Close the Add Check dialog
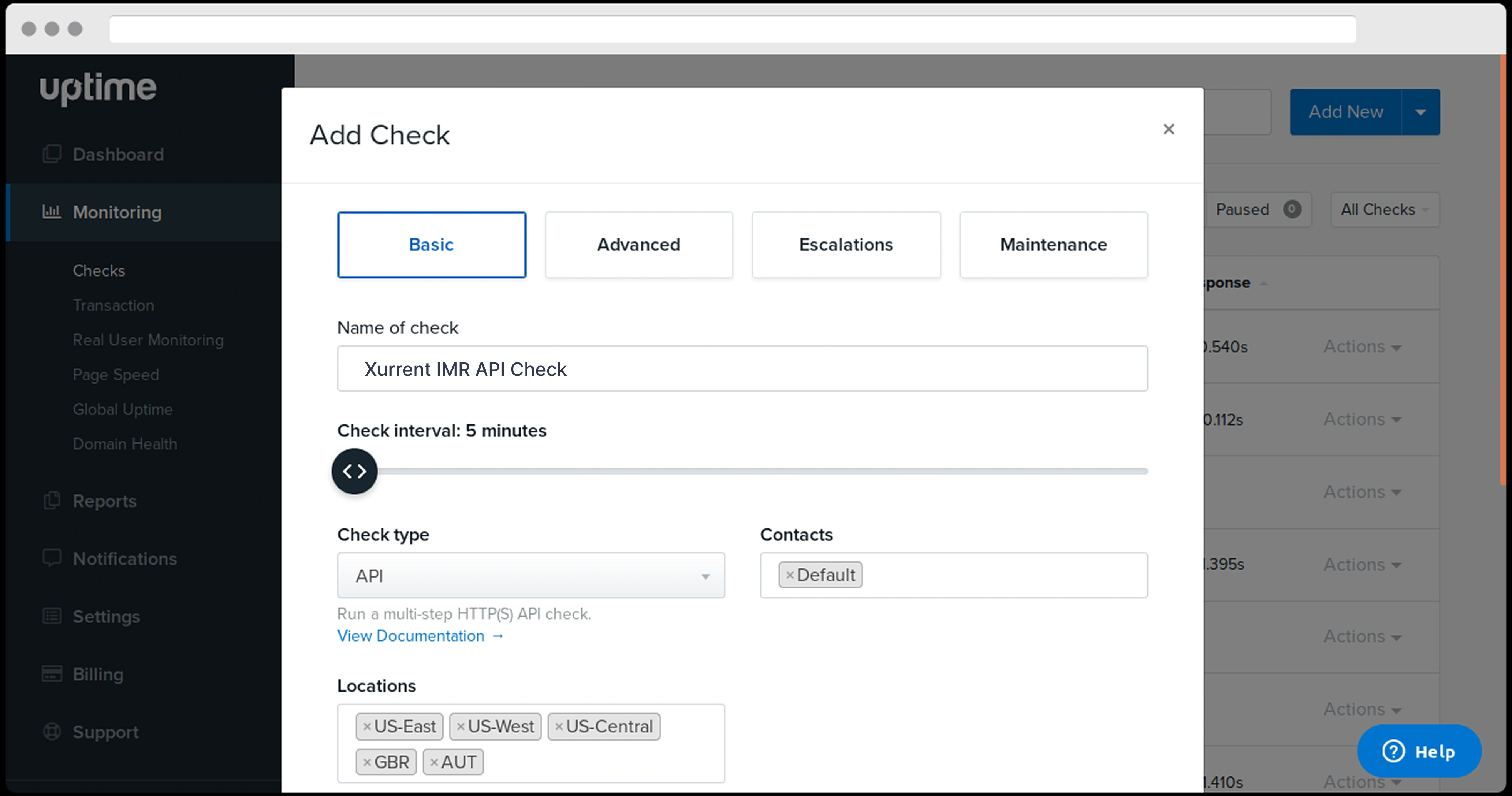The image size is (1512, 796). (x=1168, y=129)
